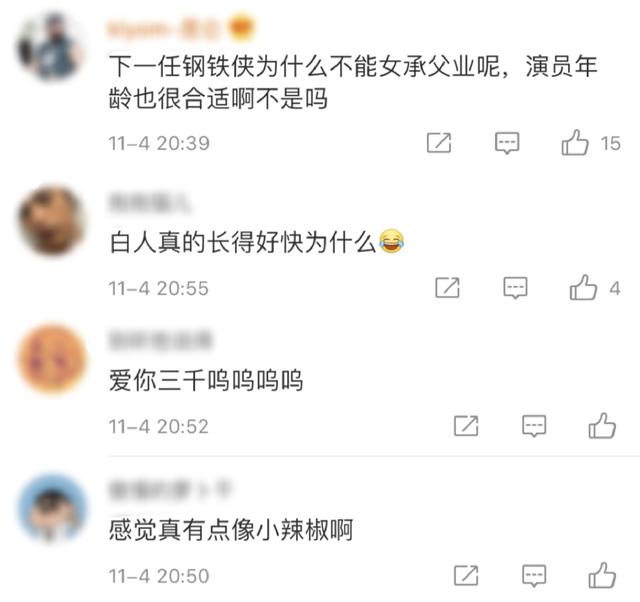Open the first commenter's profile avatar
Viewport: 640px width, 602px height.
(x=51, y=45)
